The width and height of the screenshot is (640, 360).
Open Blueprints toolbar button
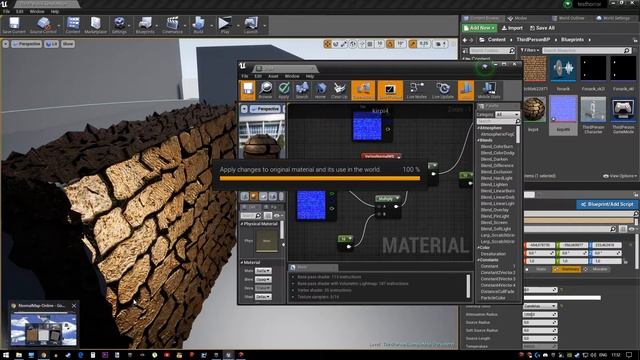(x=145, y=24)
